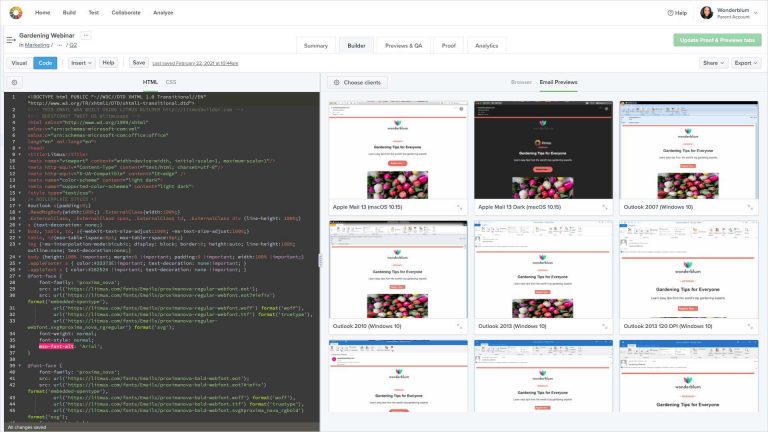This screenshot has width=768, height=432.
Task: Select the Email Previews tab
Action: [558, 82]
